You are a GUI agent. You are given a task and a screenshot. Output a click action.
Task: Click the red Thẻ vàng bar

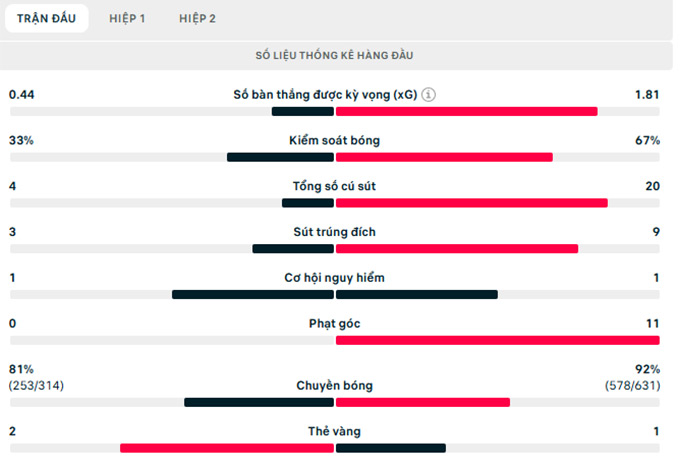227,448
